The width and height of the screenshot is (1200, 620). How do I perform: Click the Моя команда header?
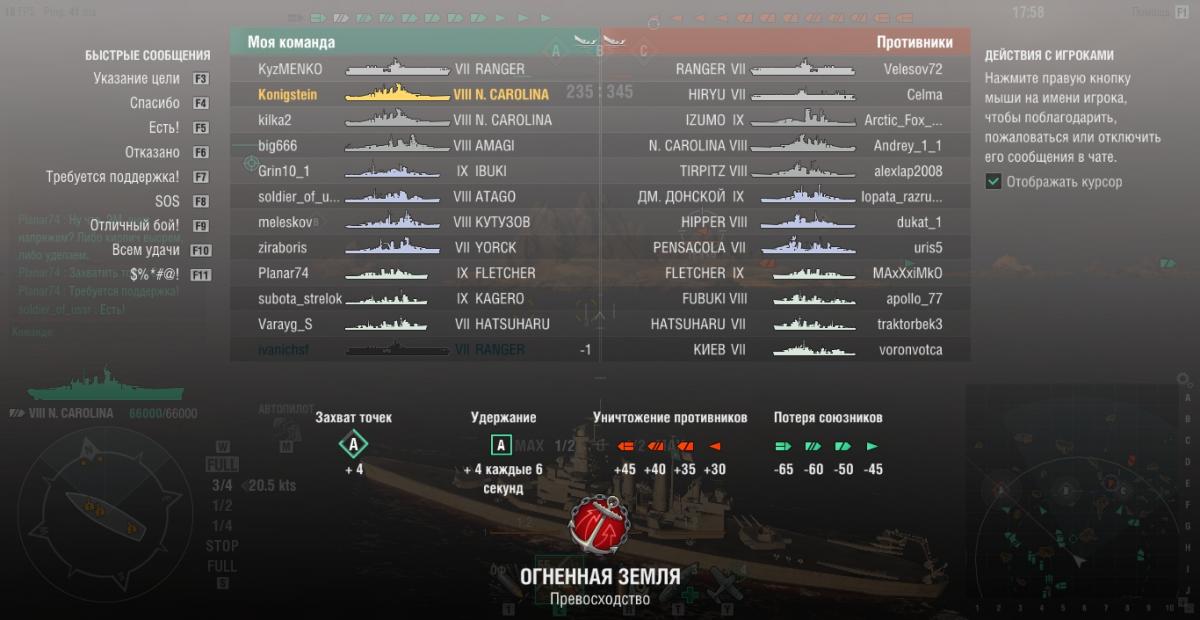click(x=291, y=42)
